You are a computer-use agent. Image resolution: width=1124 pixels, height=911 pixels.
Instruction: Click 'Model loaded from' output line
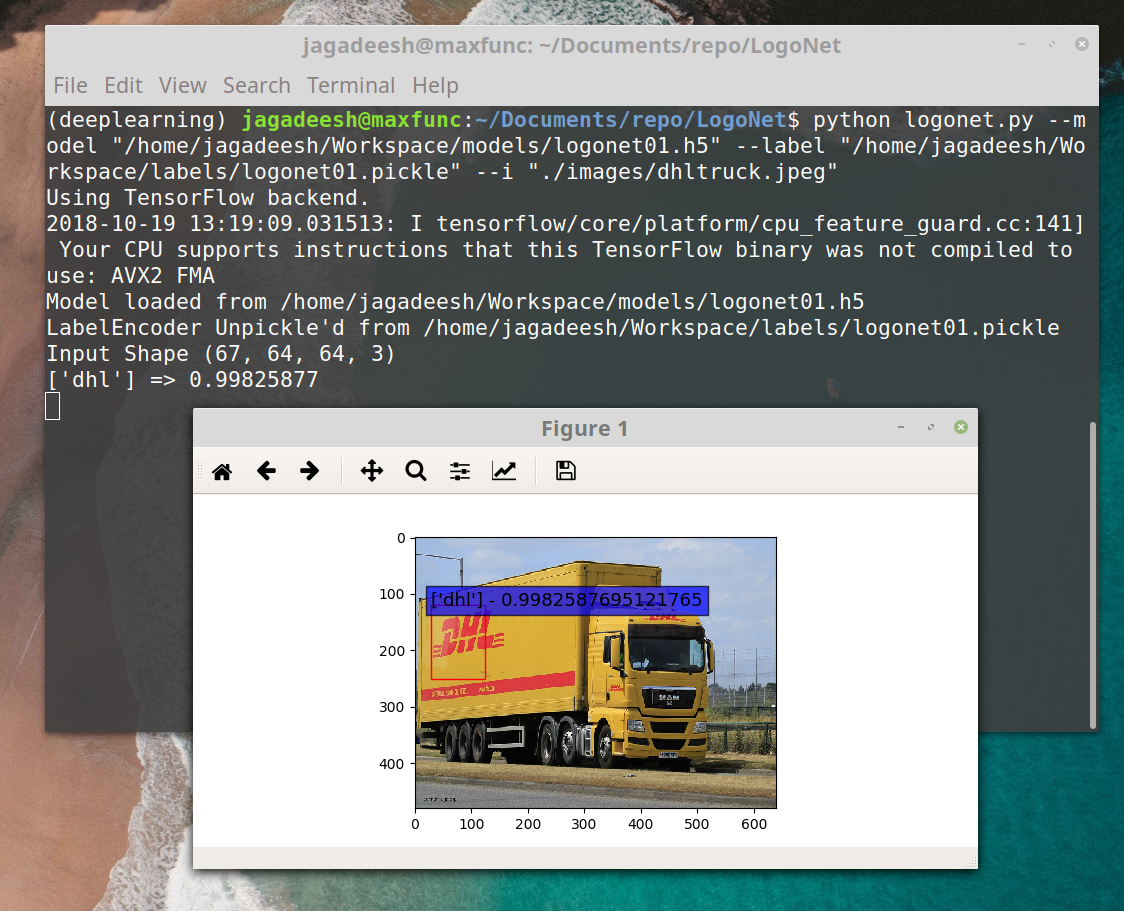pos(455,302)
